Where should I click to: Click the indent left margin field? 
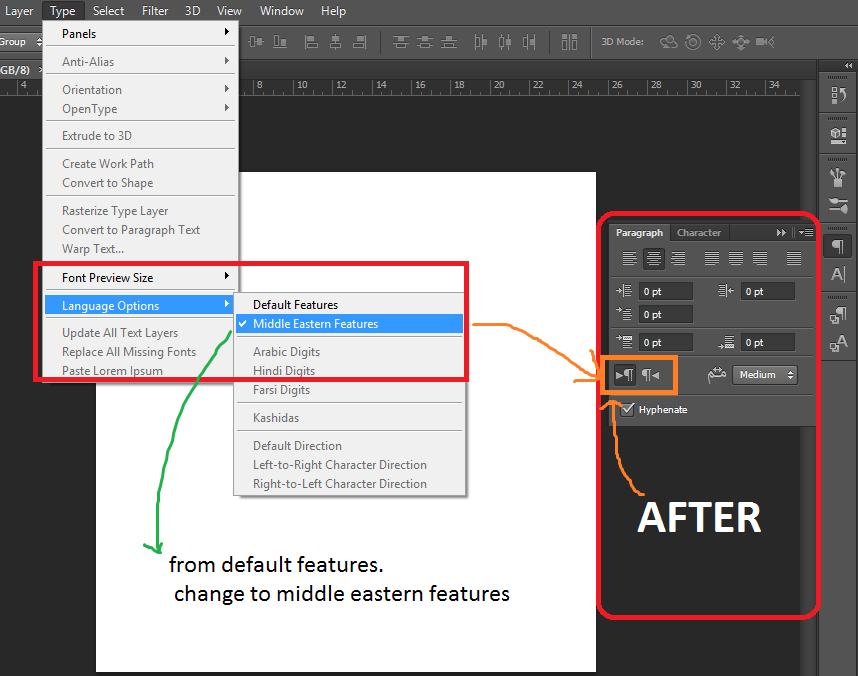666,292
